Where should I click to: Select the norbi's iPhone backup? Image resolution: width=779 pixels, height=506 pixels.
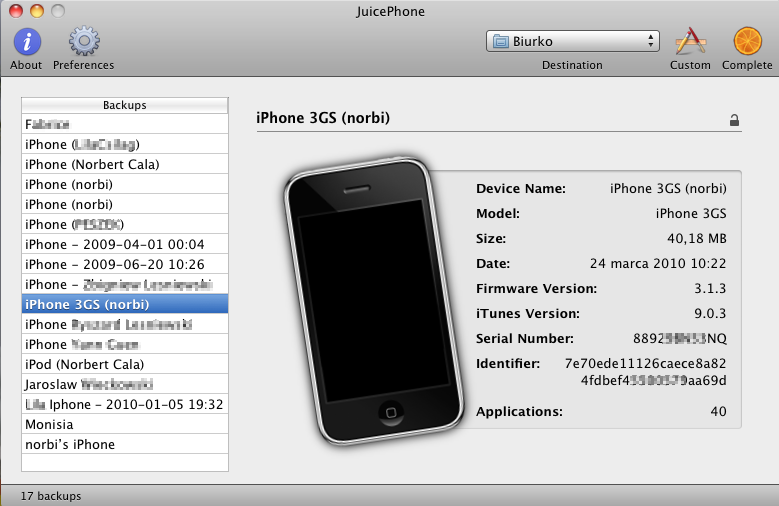click(125, 444)
